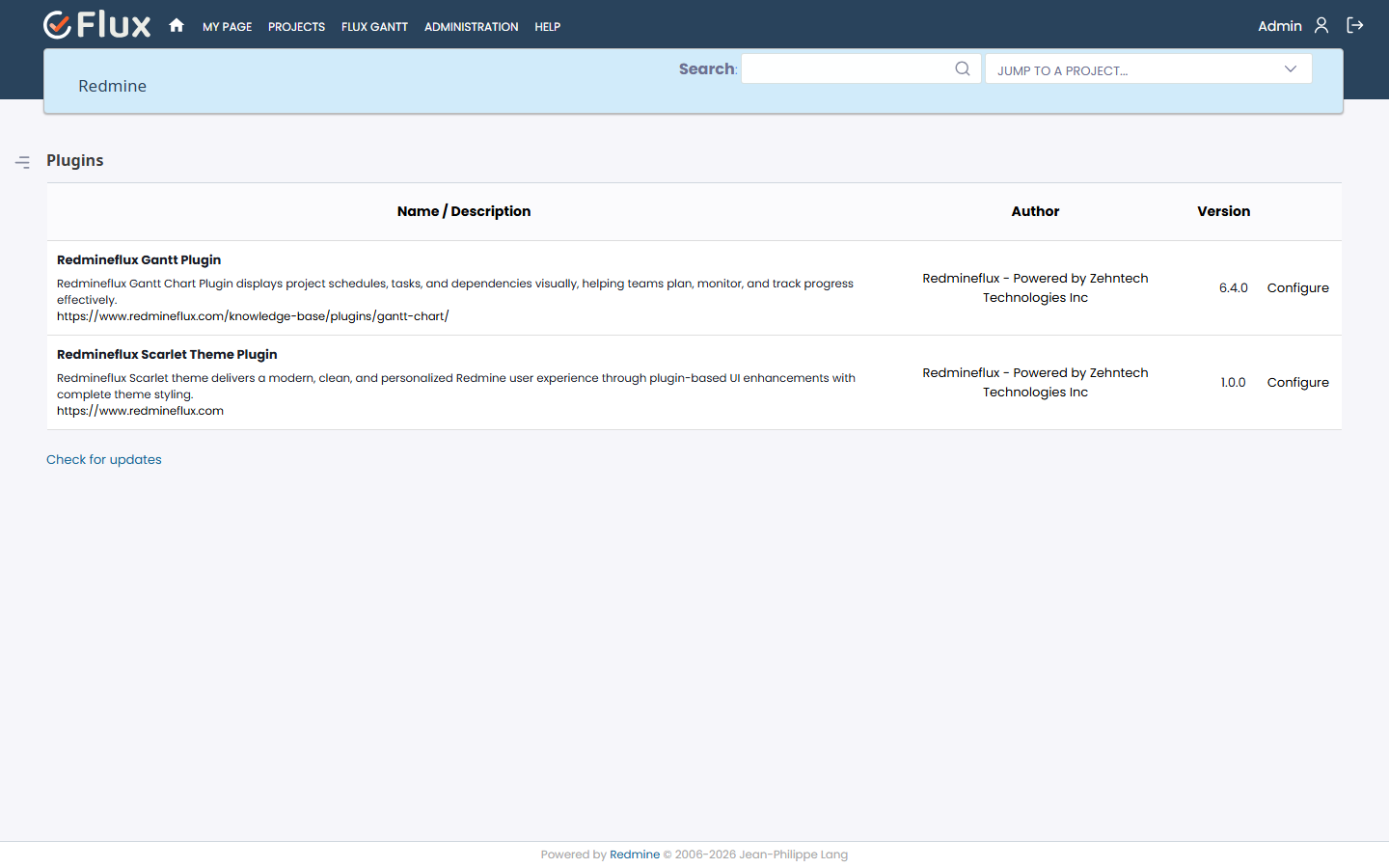Toggle the sidebar menu icon beside Plugins

tap(23, 162)
